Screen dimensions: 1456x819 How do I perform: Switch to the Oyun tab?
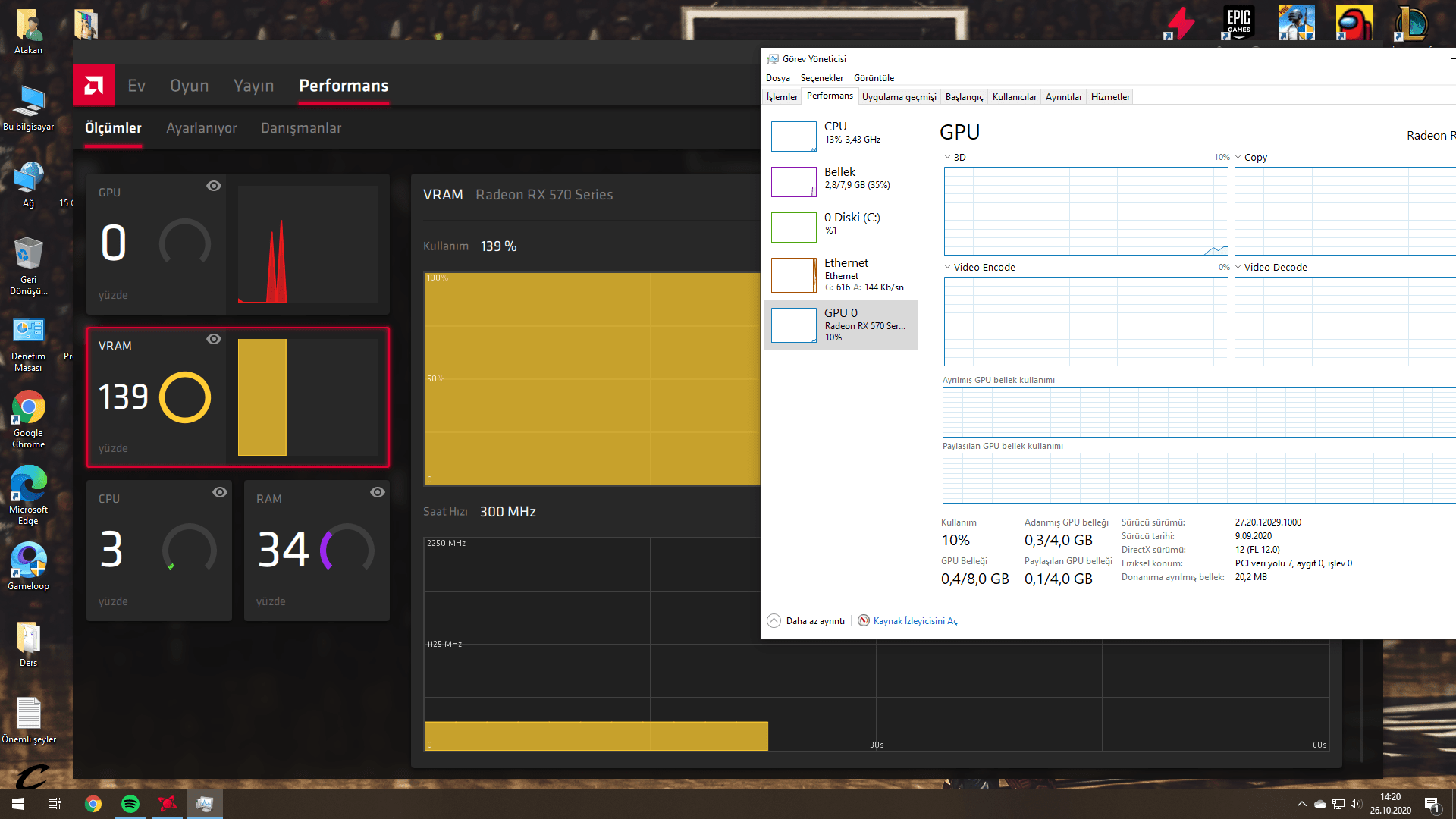(189, 86)
